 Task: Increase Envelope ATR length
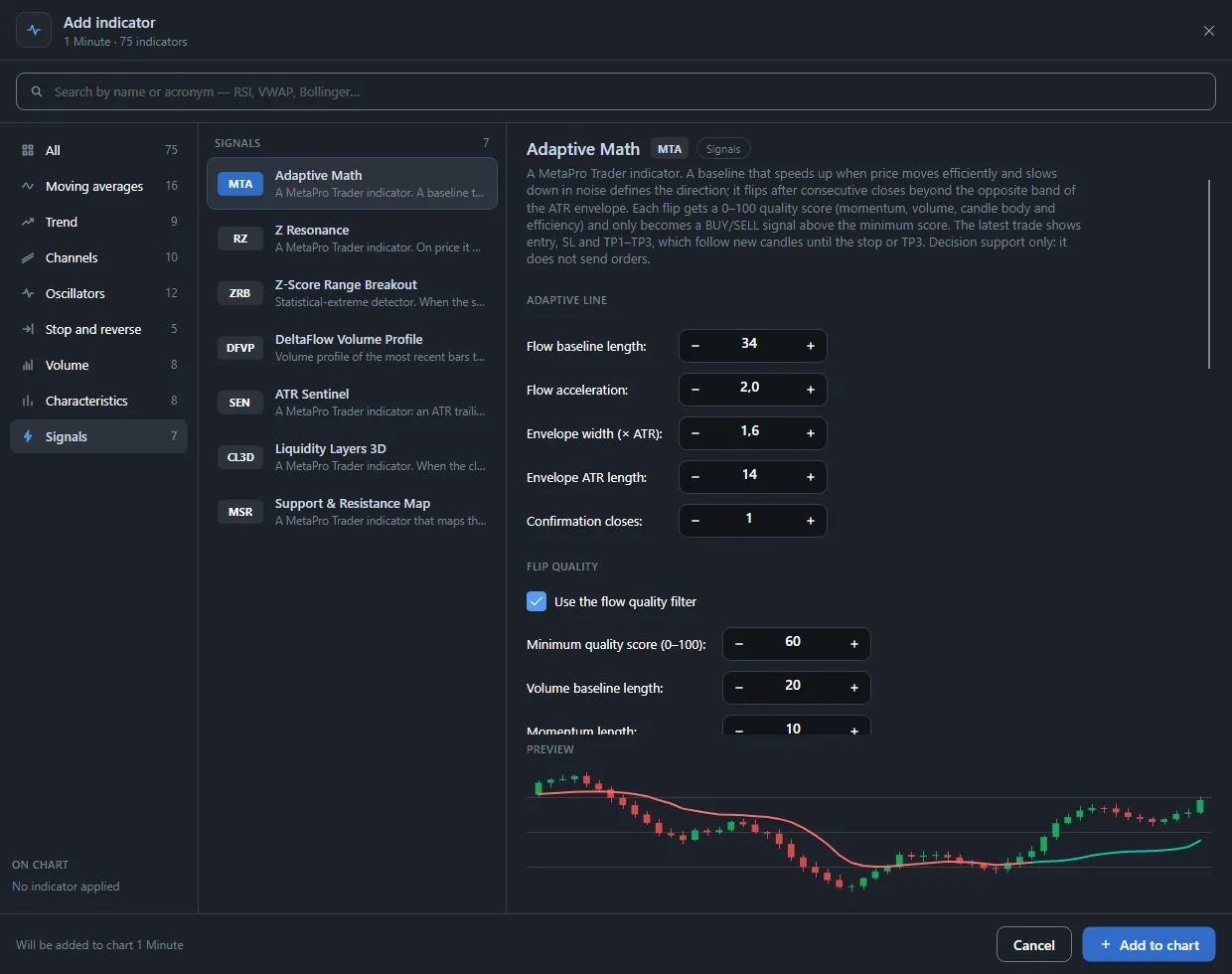tap(811, 477)
